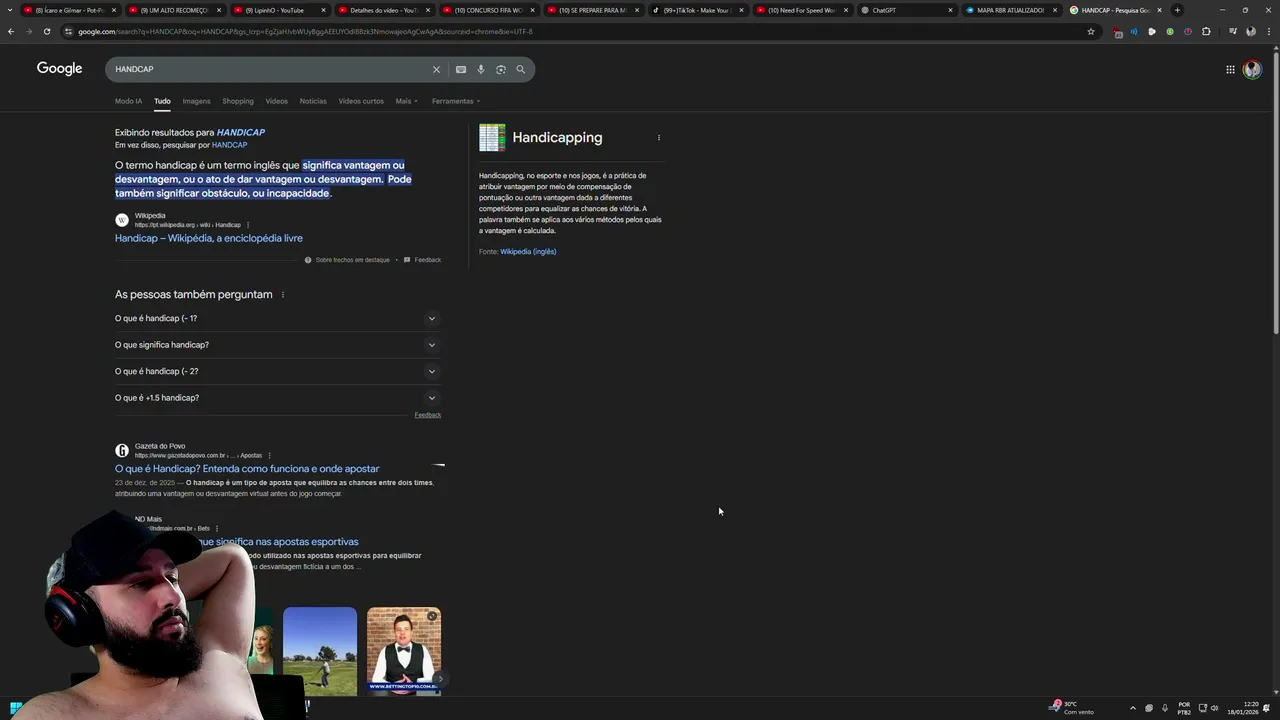Expand "O que é +1.5 handicap?" question
The image size is (1280, 720).
pos(278,398)
